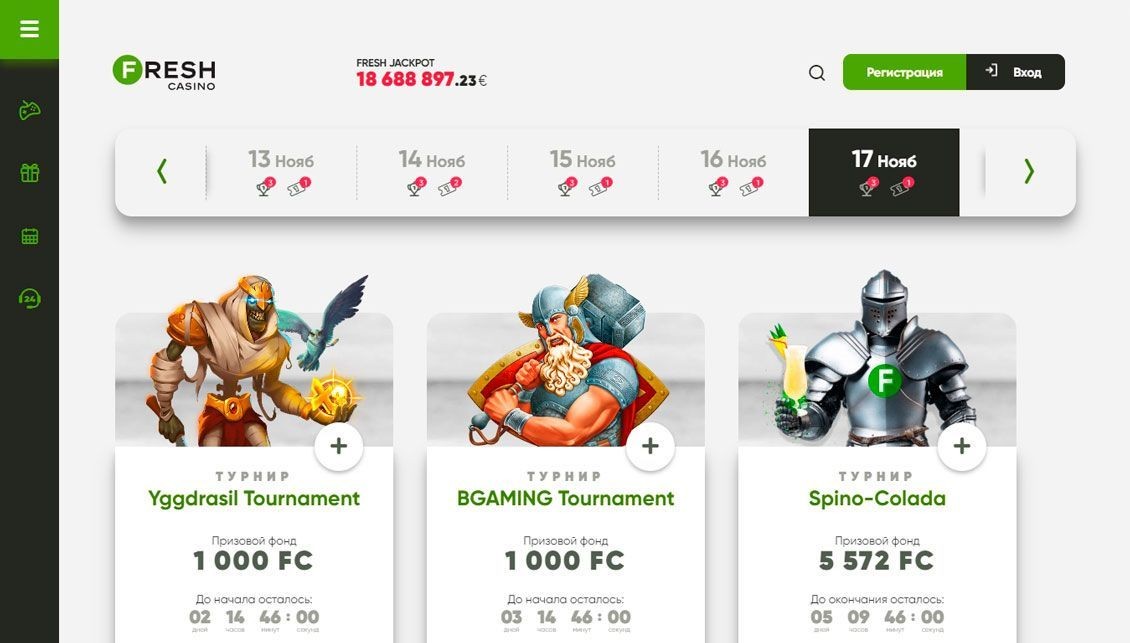Expand Spino-Colada card with plus button

pos(961,446)
